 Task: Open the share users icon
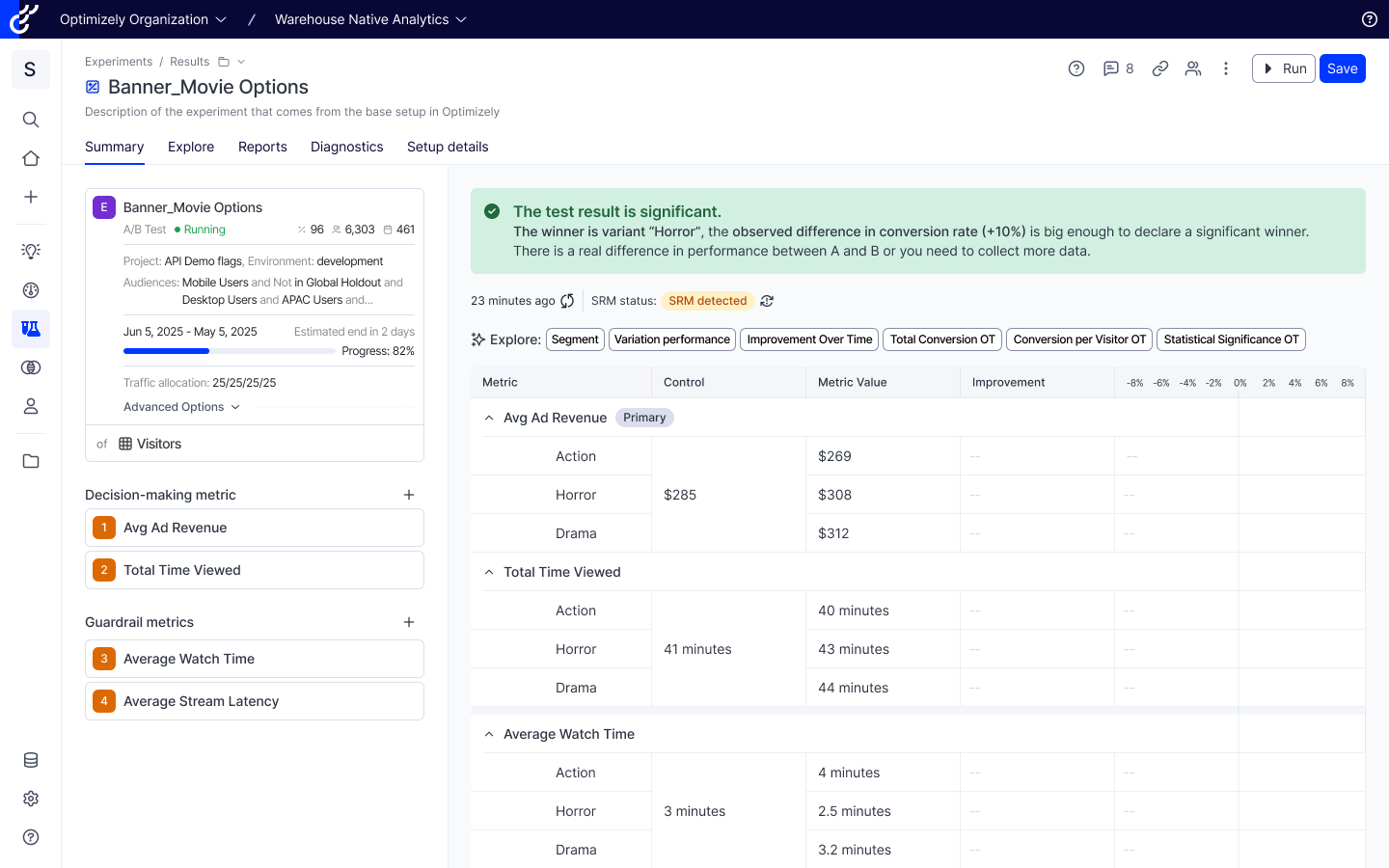click(x=1193, y=68)
